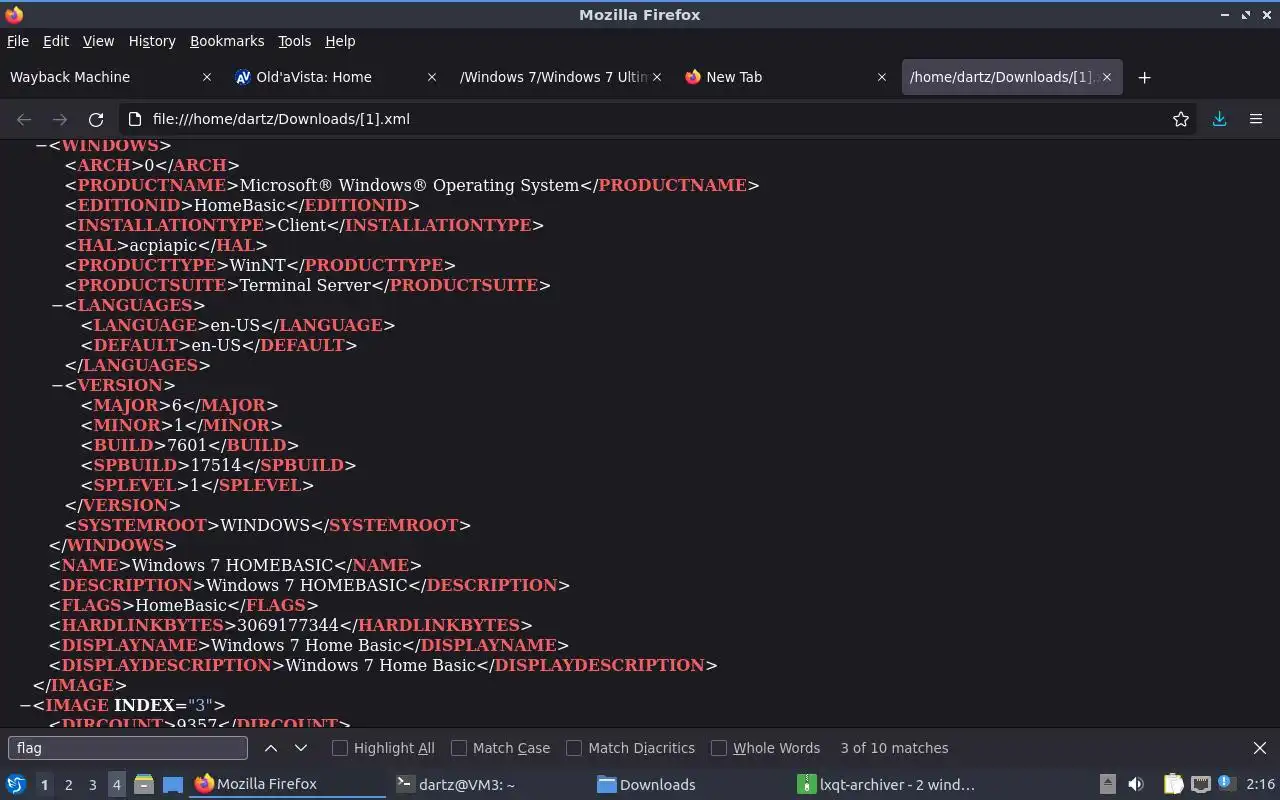Select the Mozilla Firefox taskbar button

pyautogui.click(x=288, y=785)
